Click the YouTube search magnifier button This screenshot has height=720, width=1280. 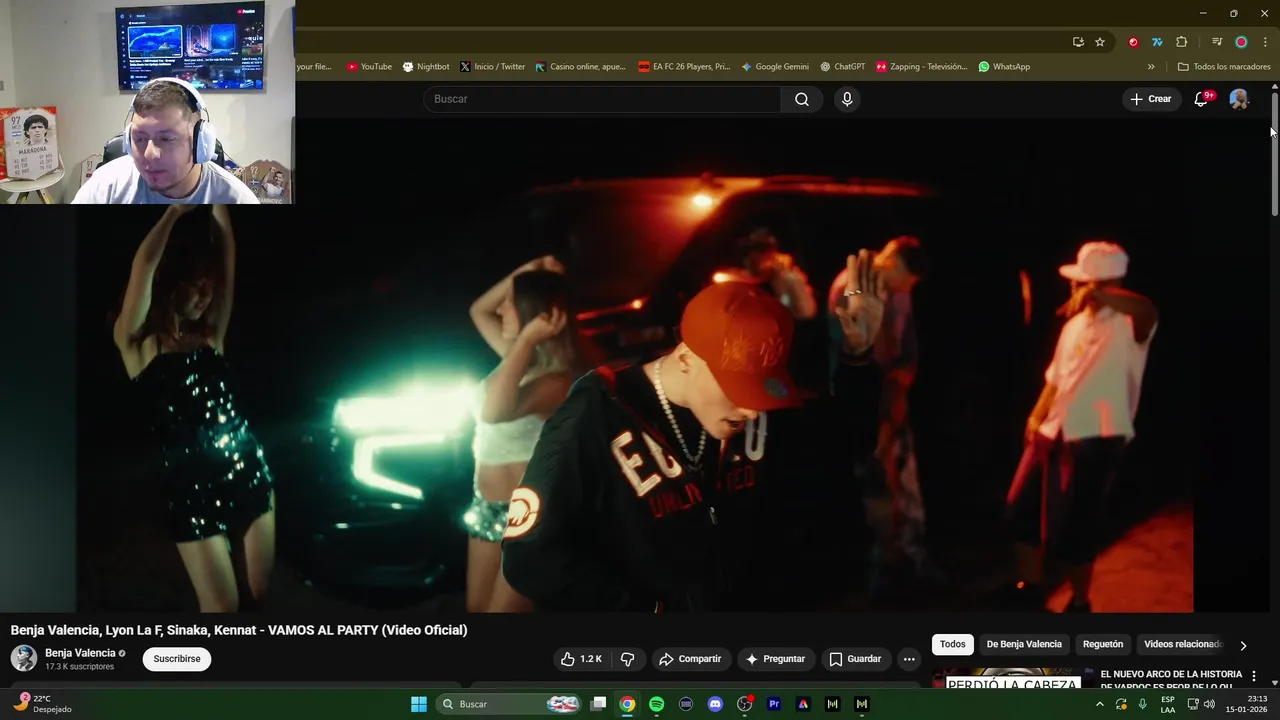pyautogui.click(x=802, y=99)
